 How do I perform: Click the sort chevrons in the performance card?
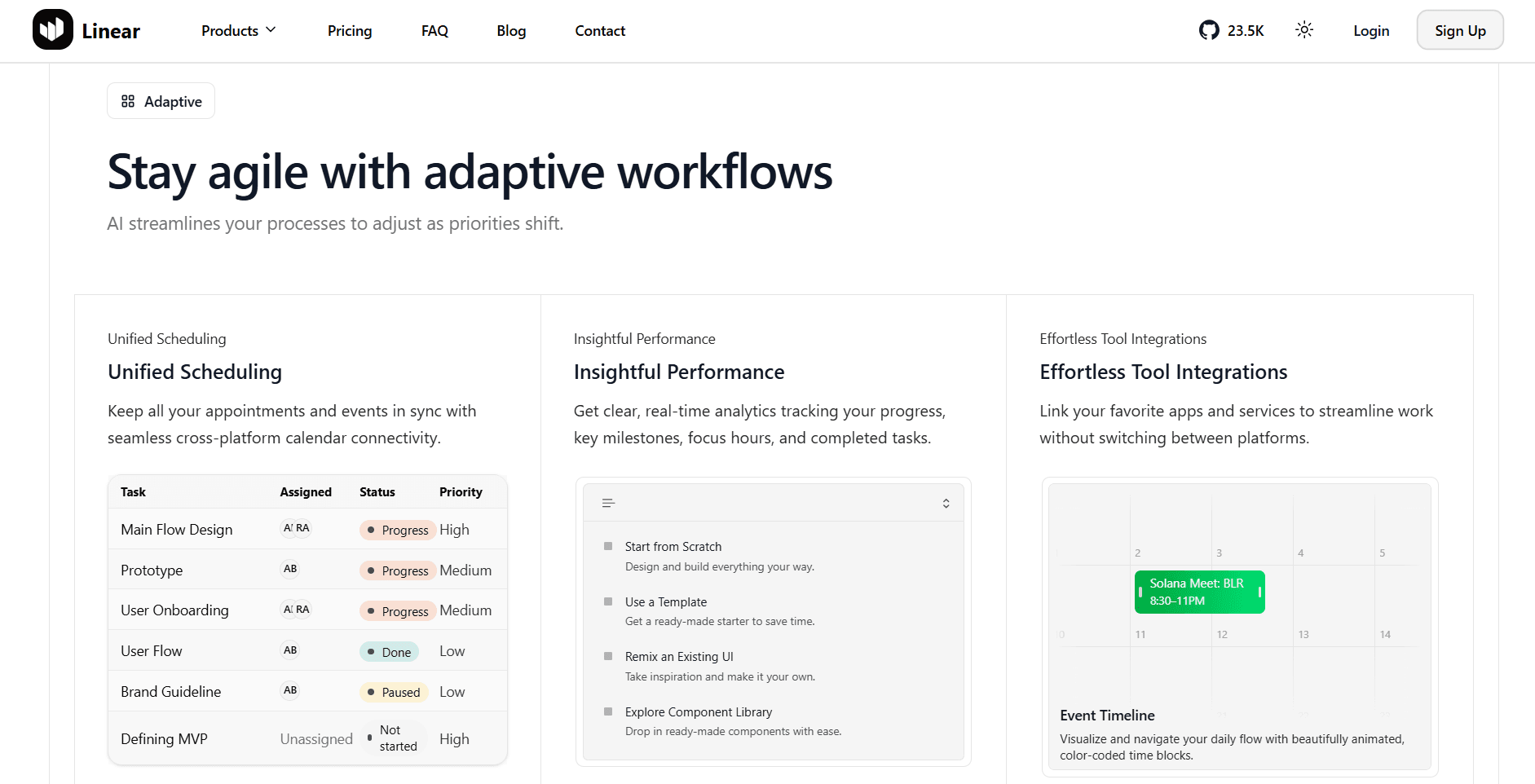point(946,502)
